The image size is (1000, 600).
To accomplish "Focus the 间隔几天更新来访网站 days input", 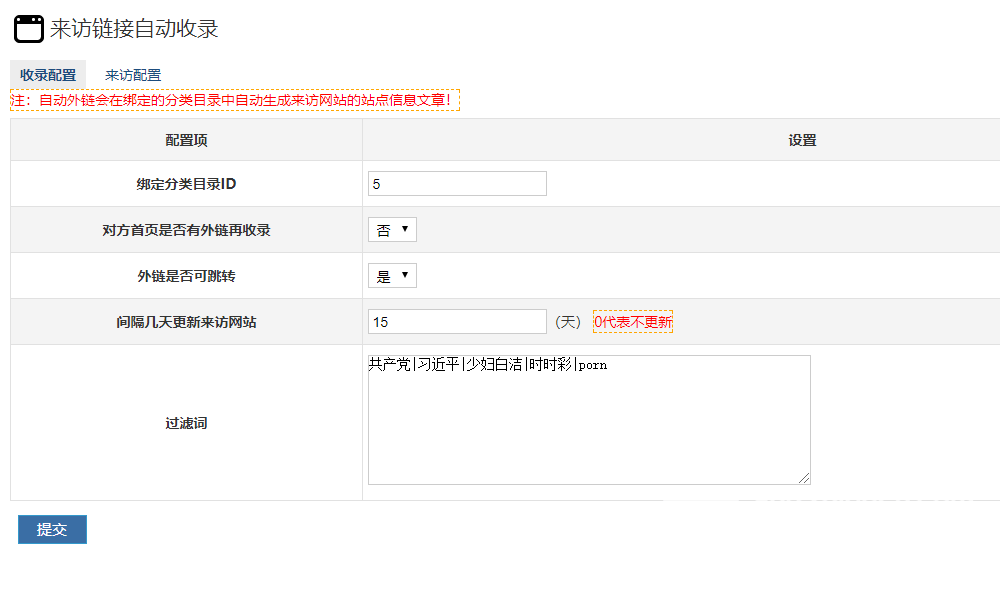I will click(457, 322).
